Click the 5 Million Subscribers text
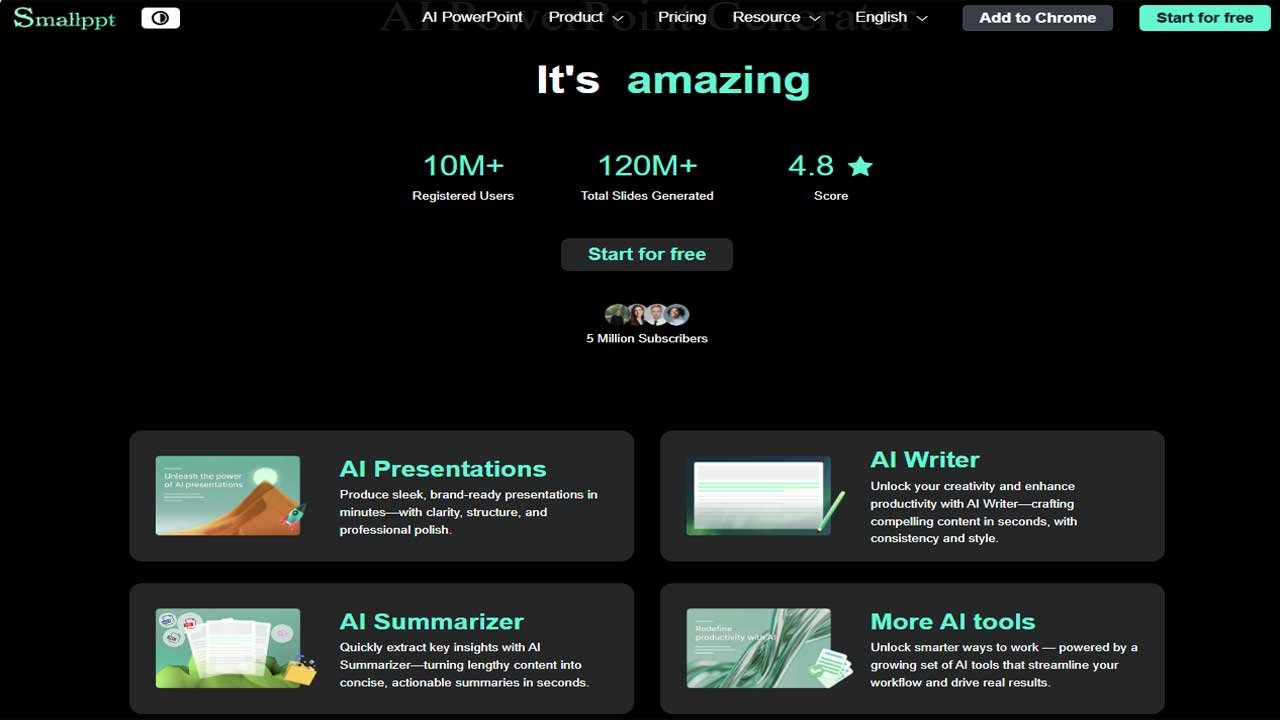 [647, 338]
